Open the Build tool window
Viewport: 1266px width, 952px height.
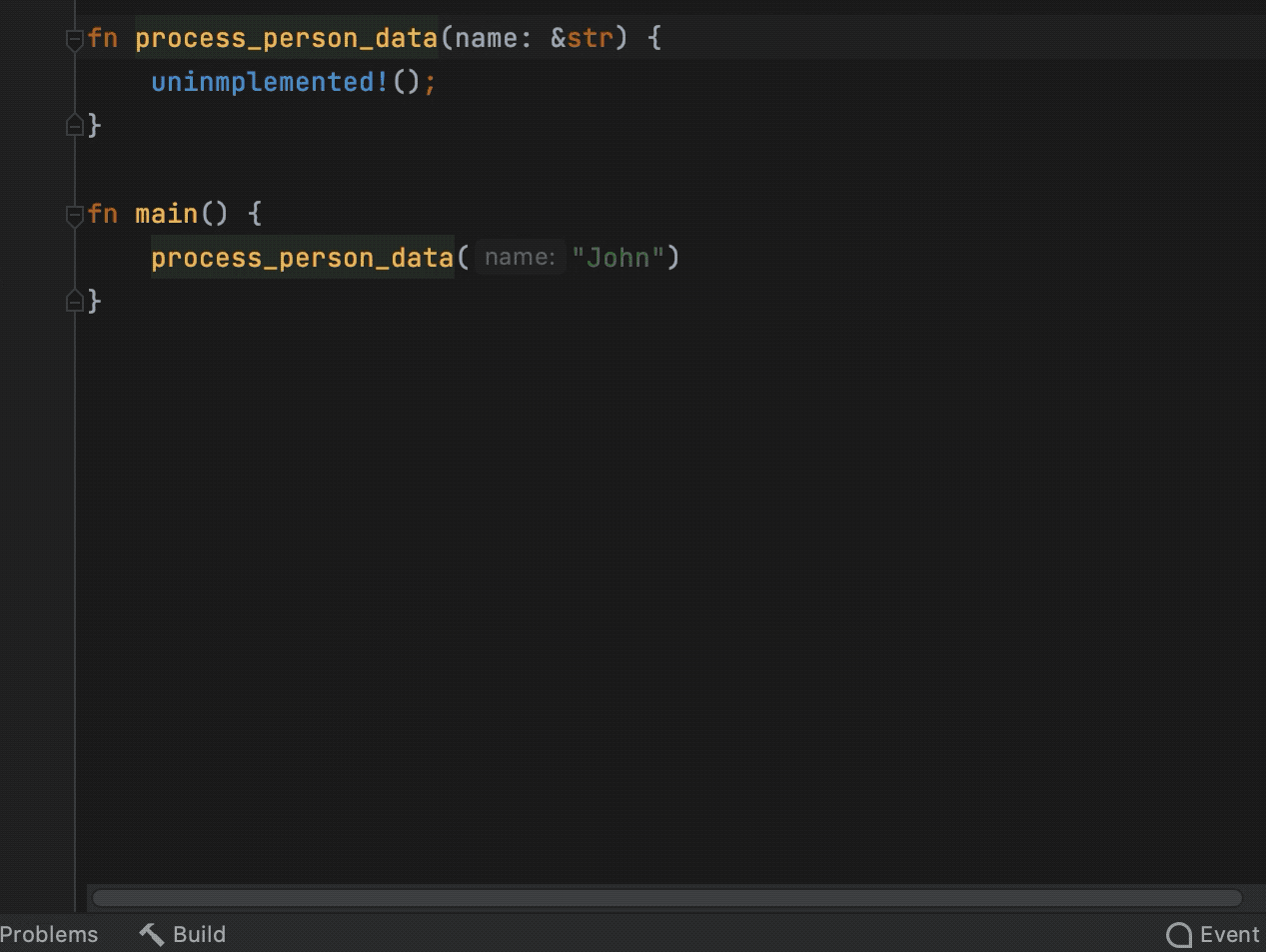coord(182,934)
